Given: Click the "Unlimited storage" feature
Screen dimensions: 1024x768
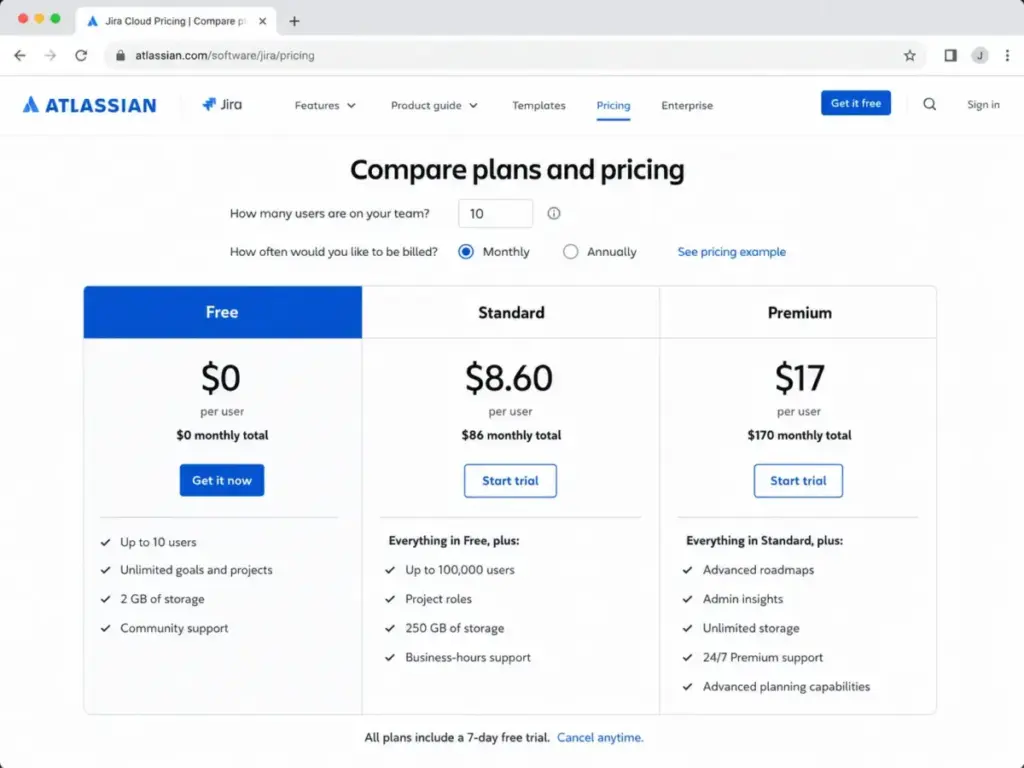Looking at the screenshot, I should pos(751,628).
